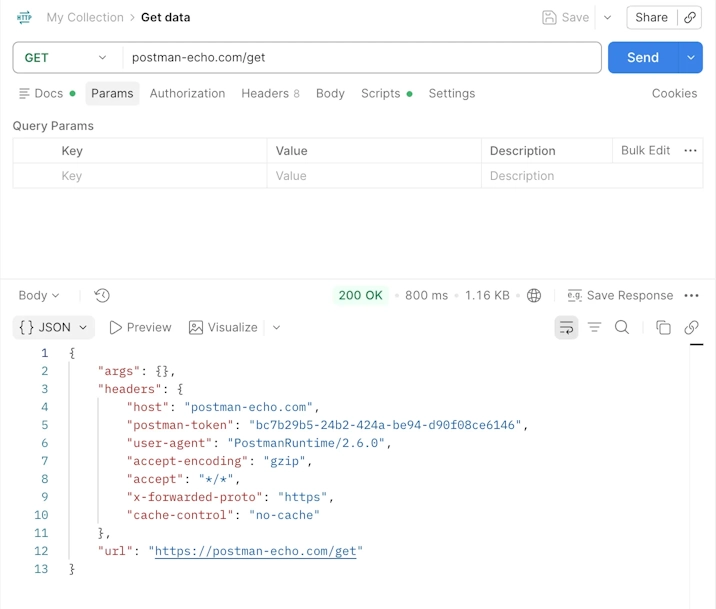
Task: Click the "no-cache" value in response
Action: coord(284,515)
